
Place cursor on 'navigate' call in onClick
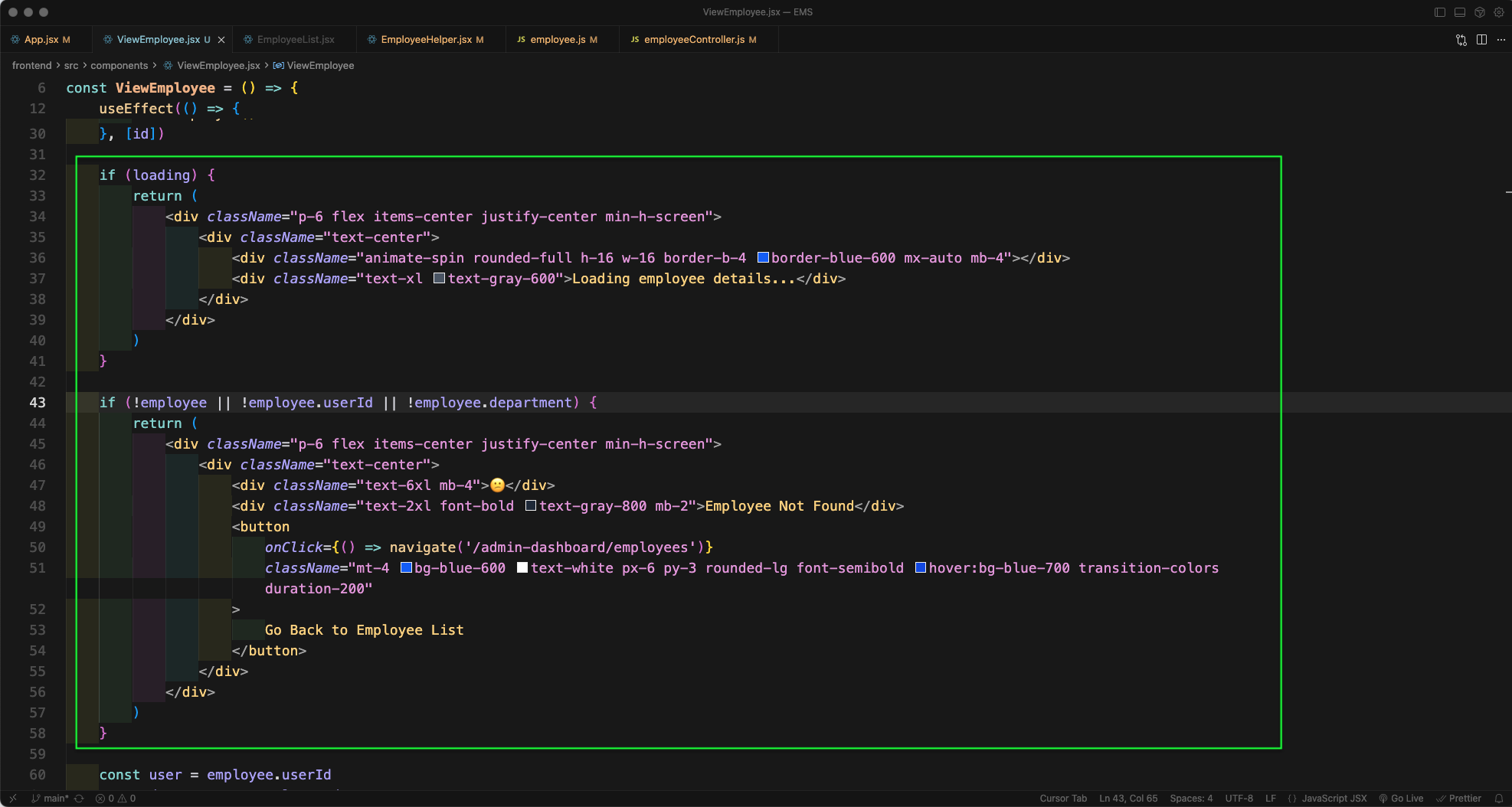pyautogui.click(x=423, y=547)
